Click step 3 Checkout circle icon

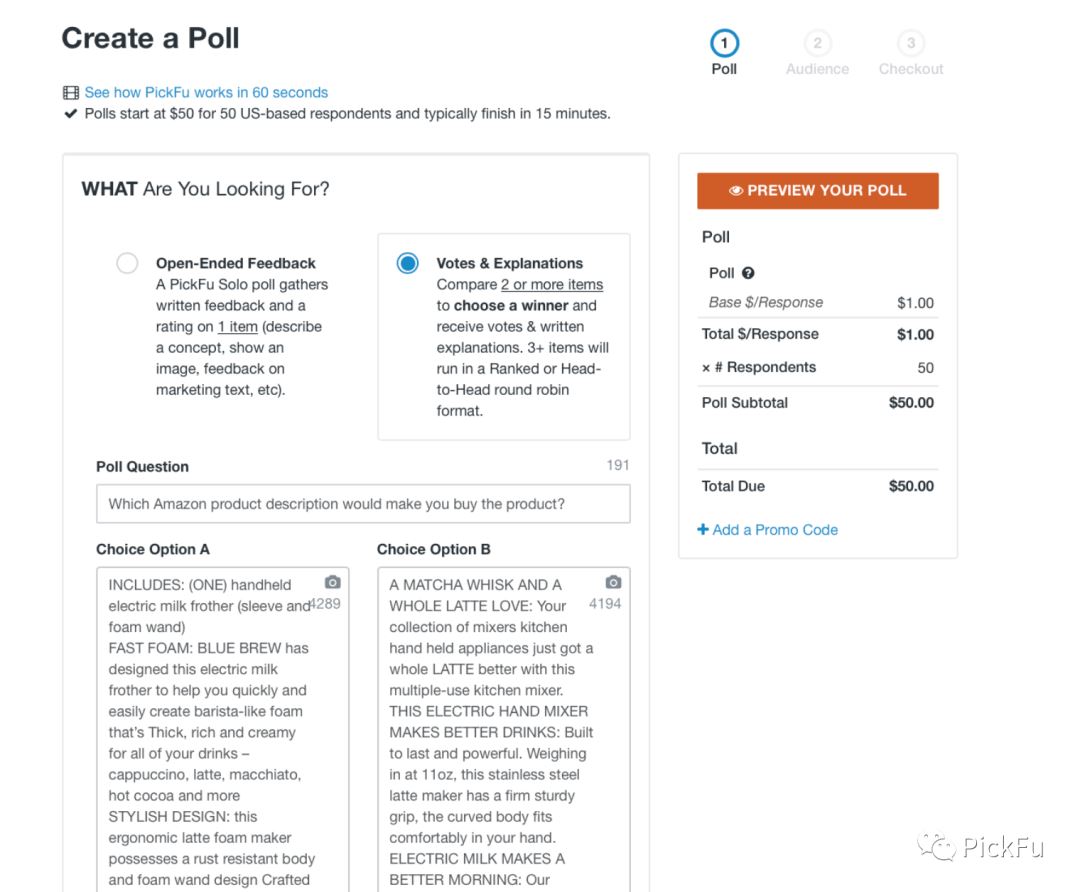click(x=911, y=43)
